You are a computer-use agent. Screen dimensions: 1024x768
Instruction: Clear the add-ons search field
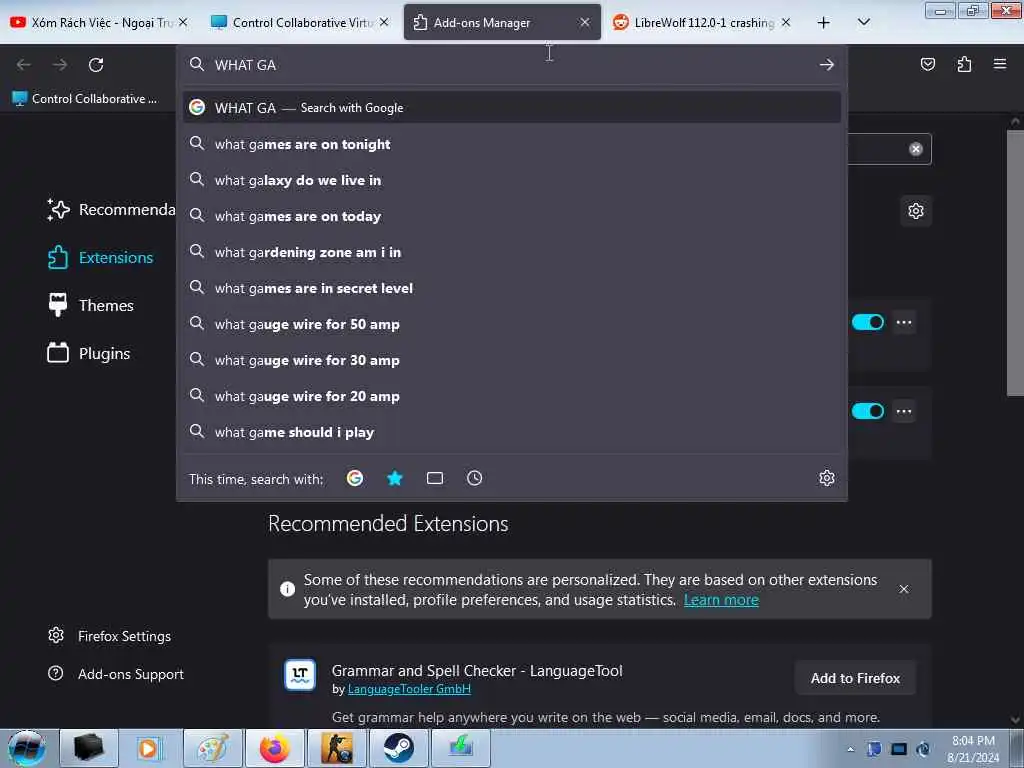click(916, 149)
